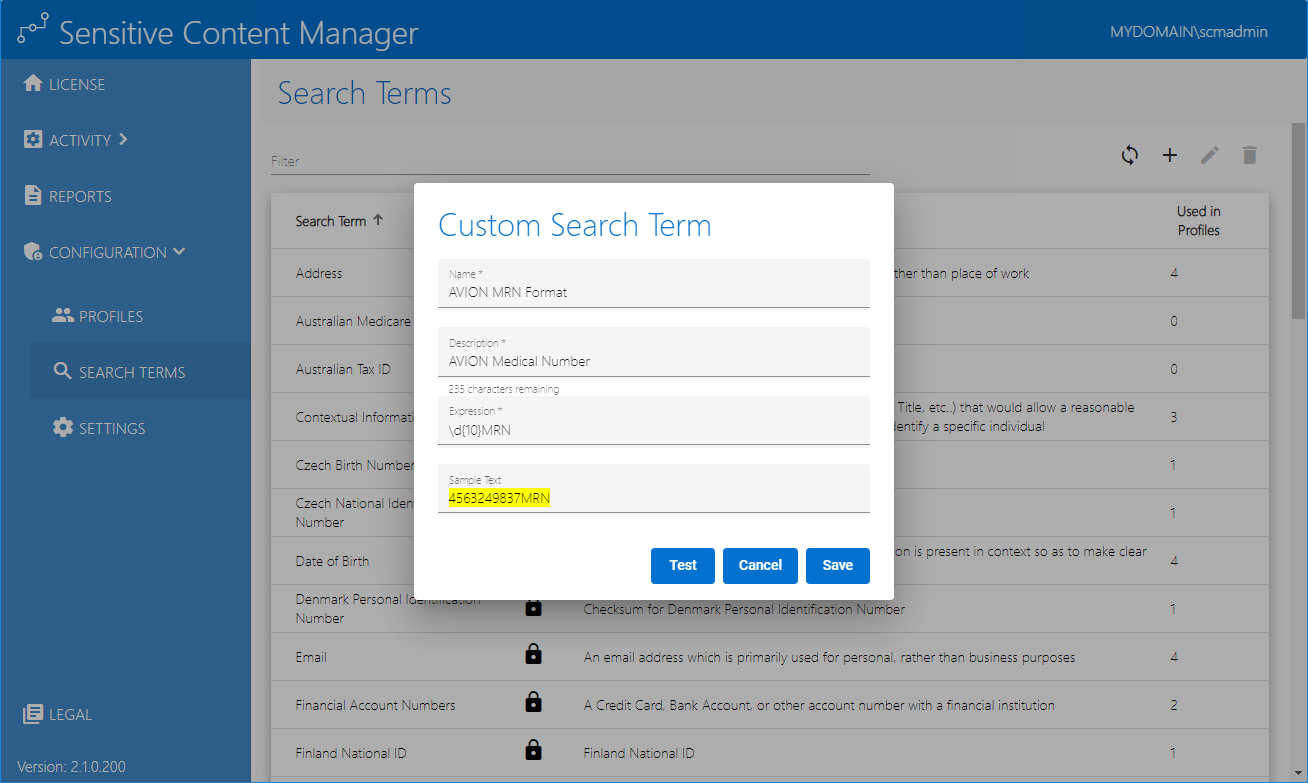Click the edit pencil icon
This screenshot has height=783, width=1308.
click(1210, 155)
